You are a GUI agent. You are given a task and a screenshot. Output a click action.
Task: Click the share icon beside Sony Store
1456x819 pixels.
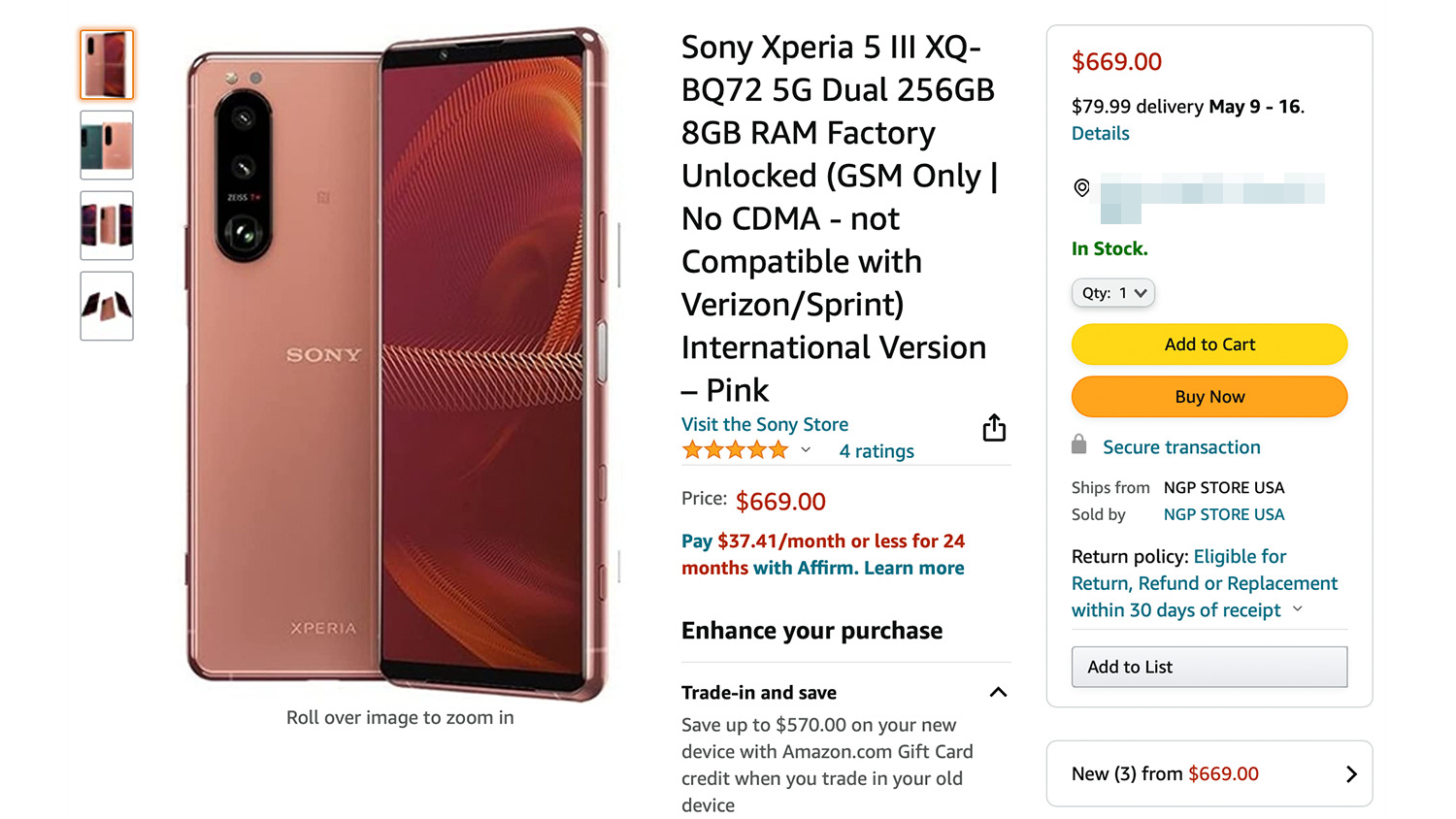click(994, 428)
